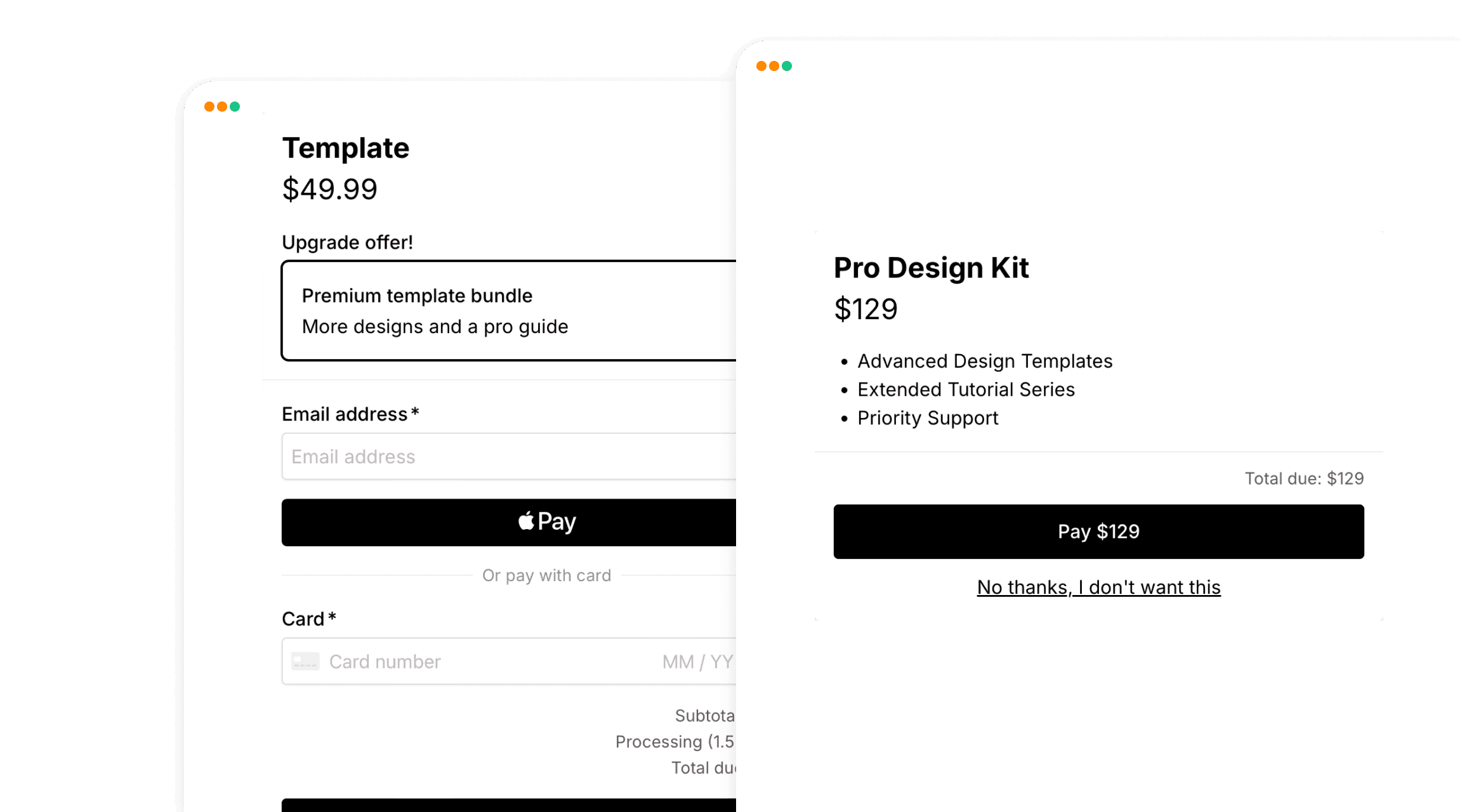Screen dimensions: 1462x812
Task: Click the "Total due: $129" text
Action: click(1304, 478)
